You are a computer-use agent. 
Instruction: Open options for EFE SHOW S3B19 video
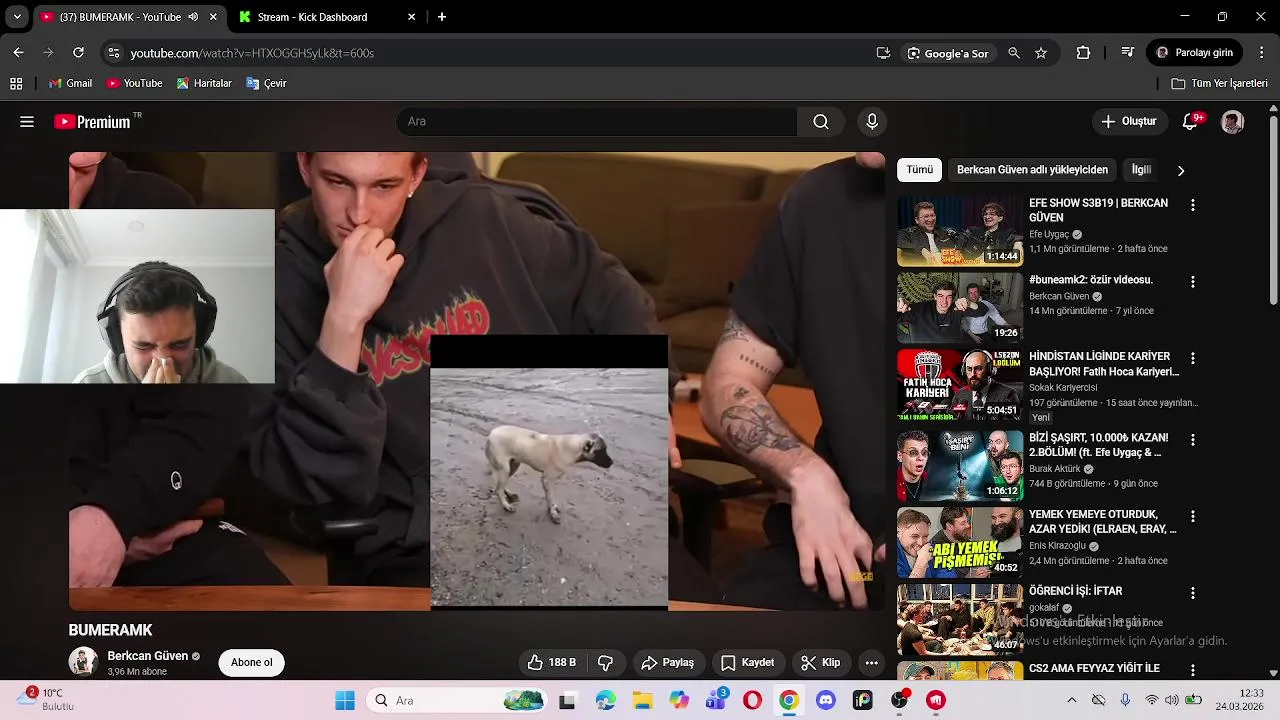pos(1192,205)
